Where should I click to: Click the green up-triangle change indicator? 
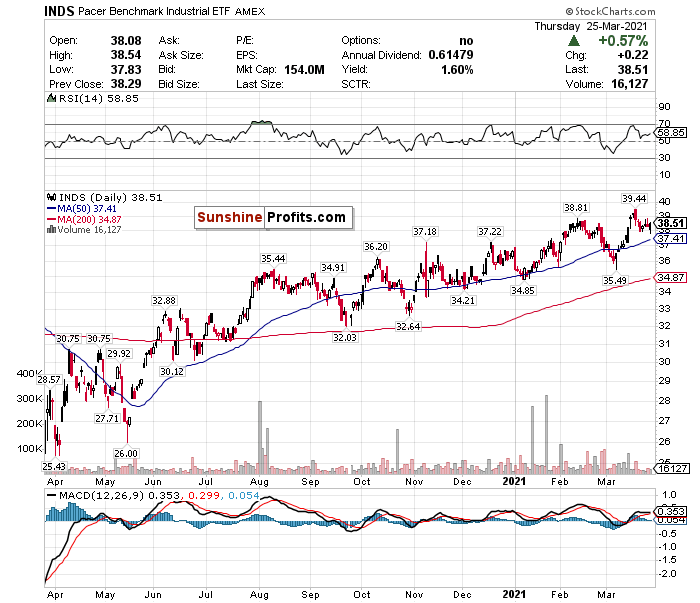(574, 41)
